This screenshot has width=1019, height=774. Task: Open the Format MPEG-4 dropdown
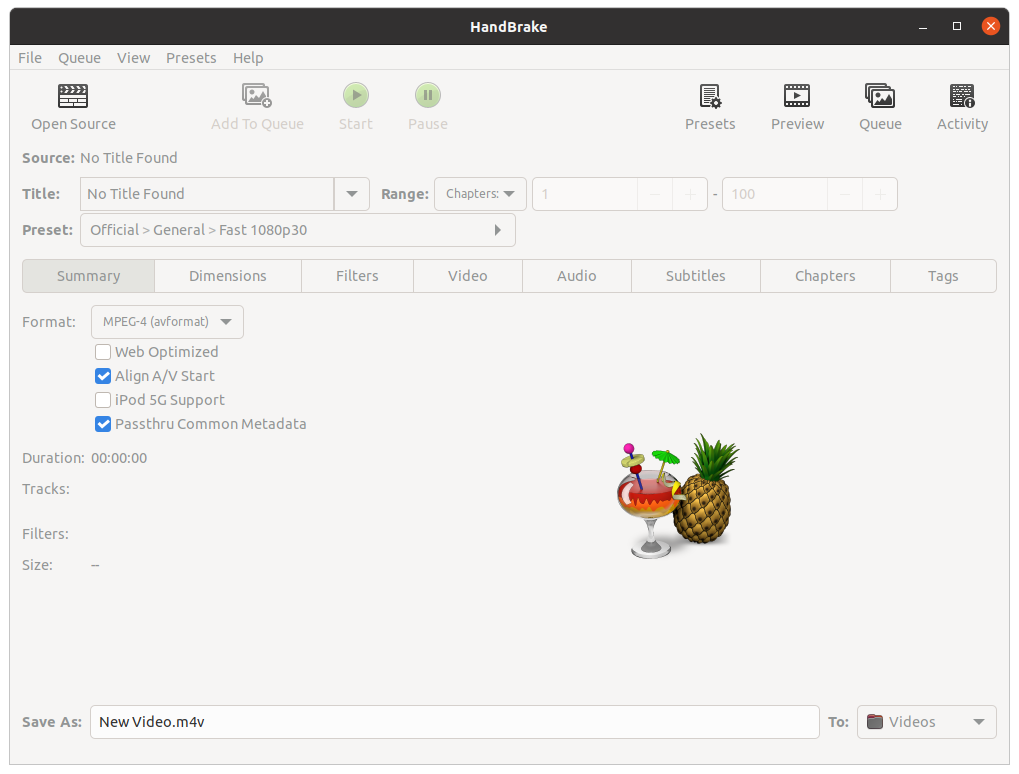167,322
